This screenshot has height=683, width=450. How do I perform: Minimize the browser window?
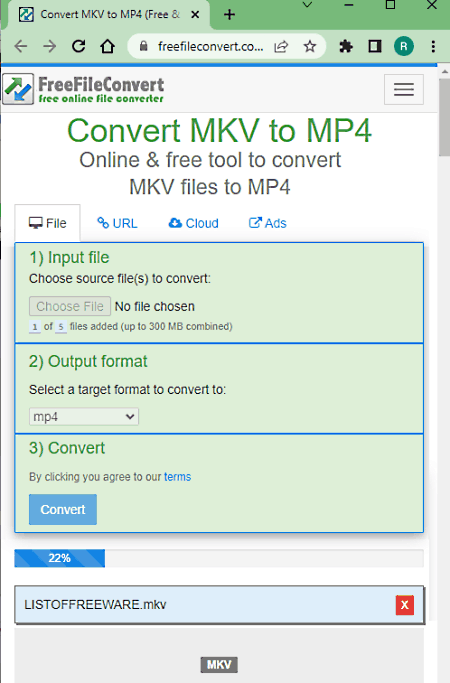(x=348, y=5)
